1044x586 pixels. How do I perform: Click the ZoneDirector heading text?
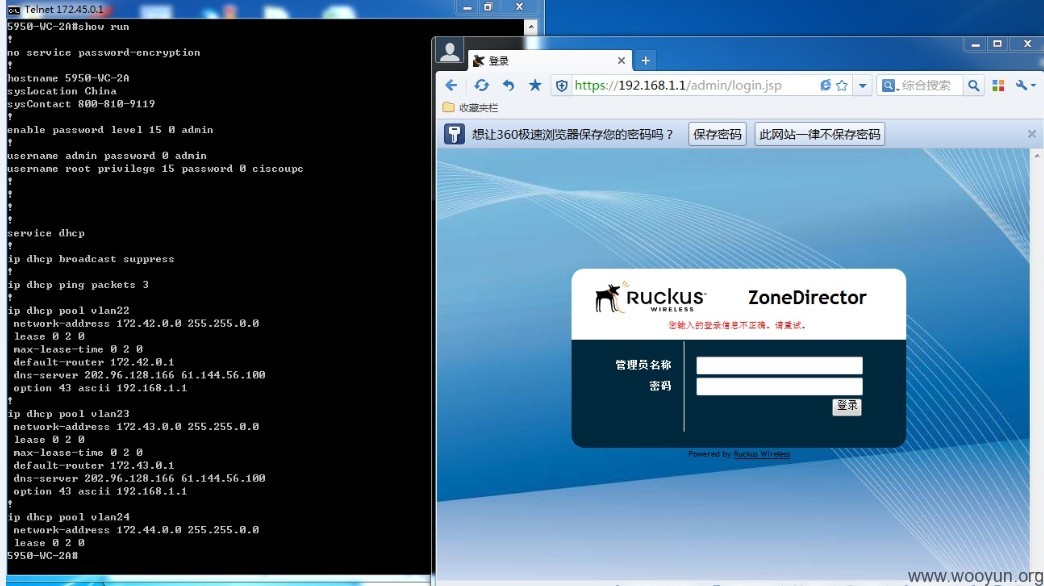807,297
